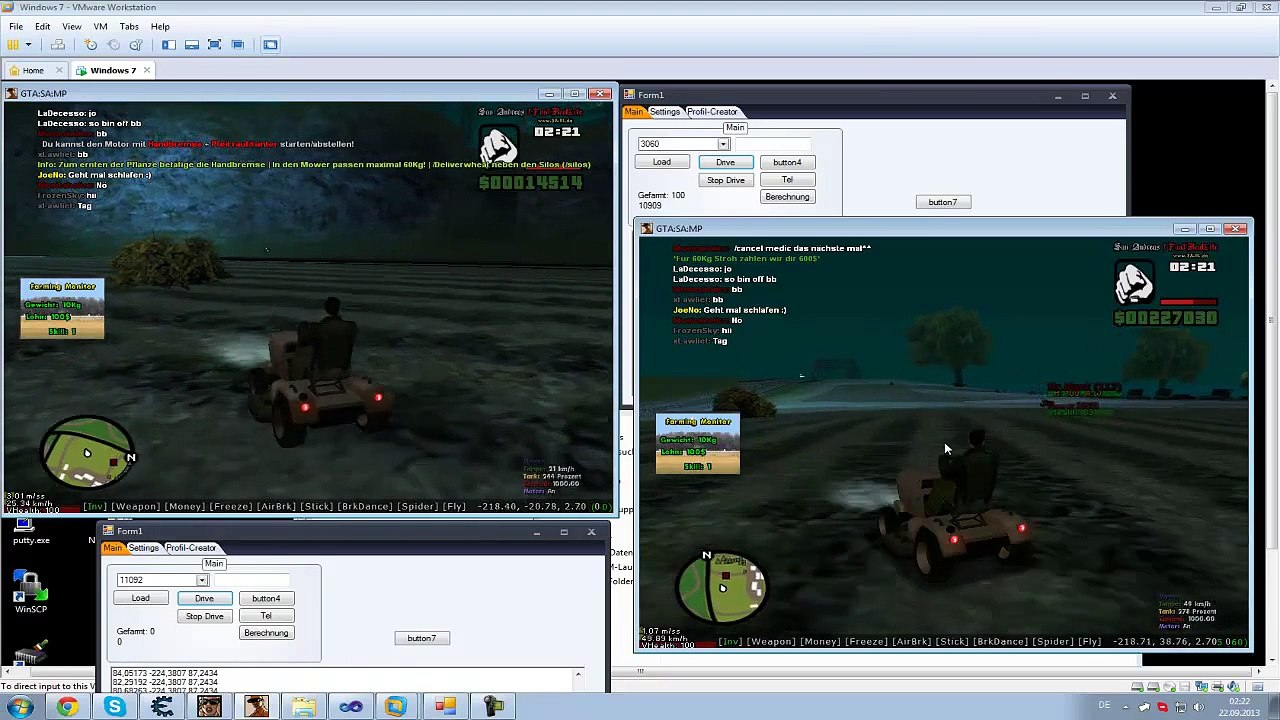Select Main tab in lower Form1 window
The width and height of the screenshot is (1280, 720).
pyautogui.click(x=113, y=548)
